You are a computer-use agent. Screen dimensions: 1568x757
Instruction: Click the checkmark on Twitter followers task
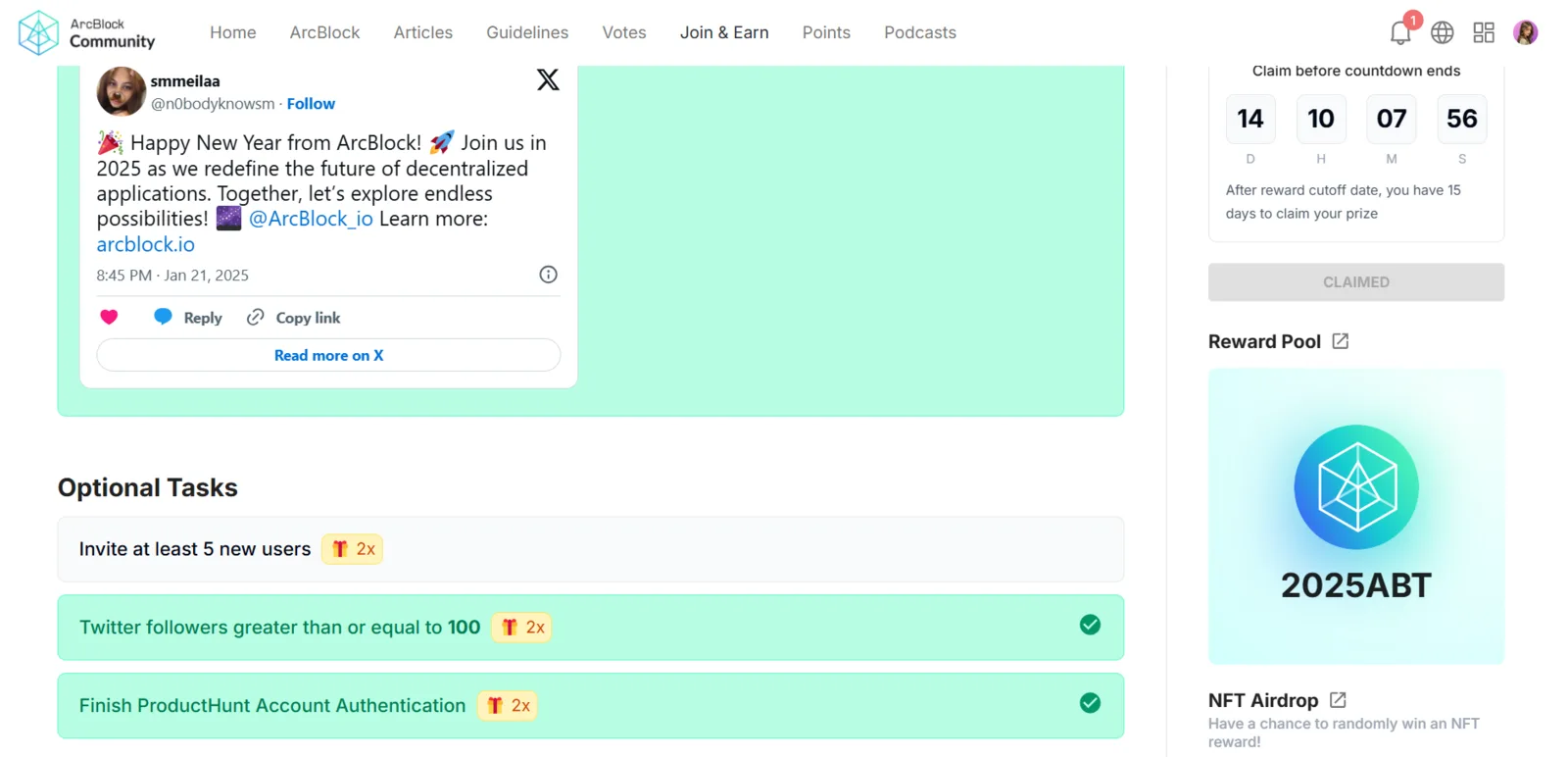(1090, 625)
